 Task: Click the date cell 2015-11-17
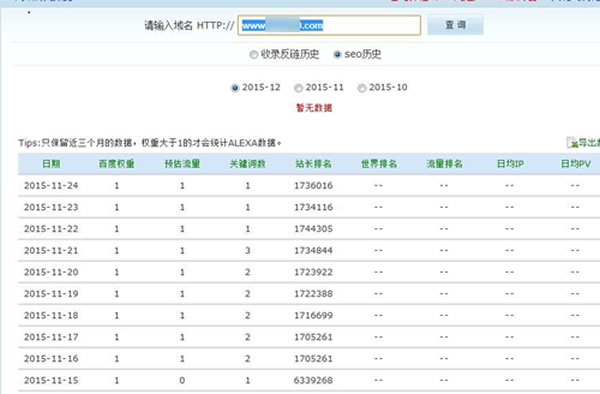click(51, 337)
